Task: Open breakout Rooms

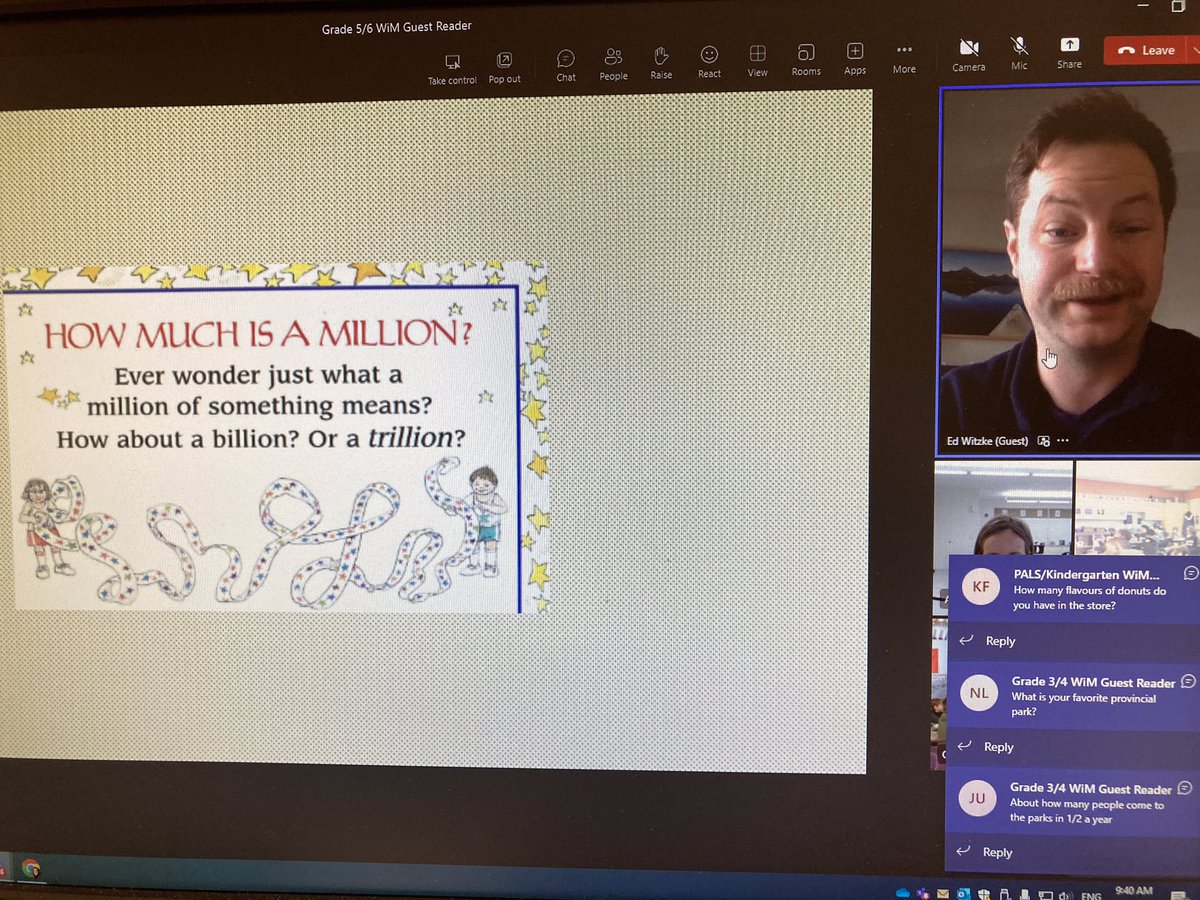Action: click(x=806, y=60)
